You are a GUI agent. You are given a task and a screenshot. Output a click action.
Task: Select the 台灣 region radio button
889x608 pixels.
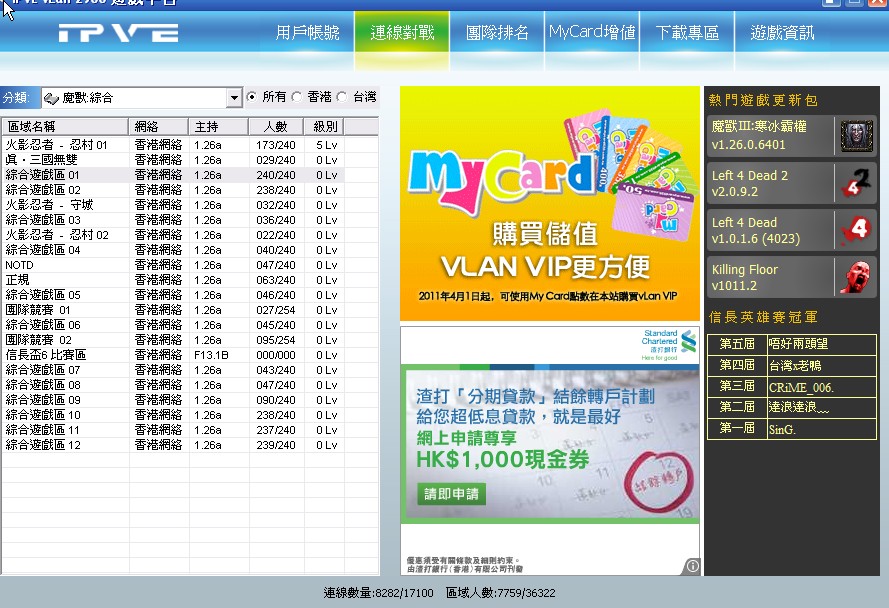pos(342,97)
